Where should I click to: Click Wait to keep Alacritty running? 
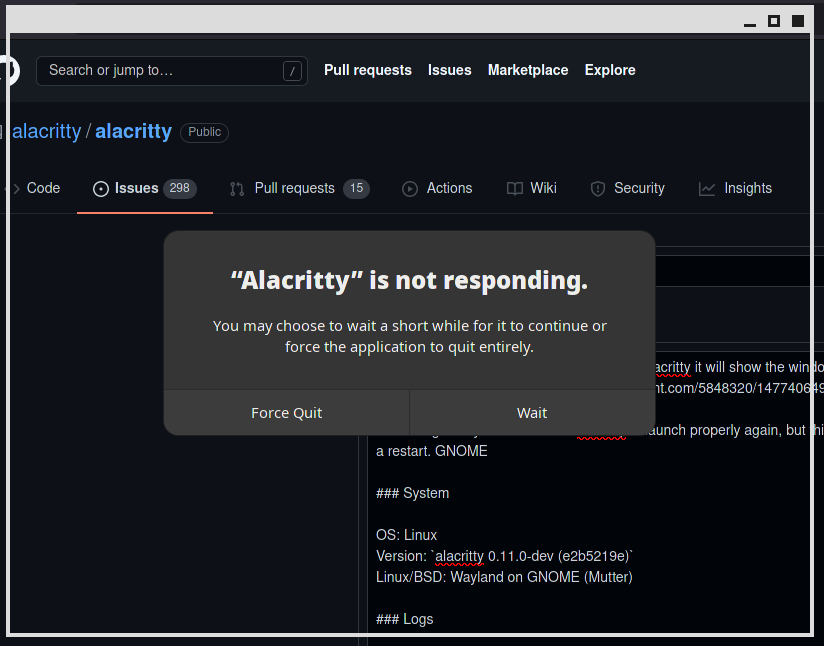[x=532, y=413]
